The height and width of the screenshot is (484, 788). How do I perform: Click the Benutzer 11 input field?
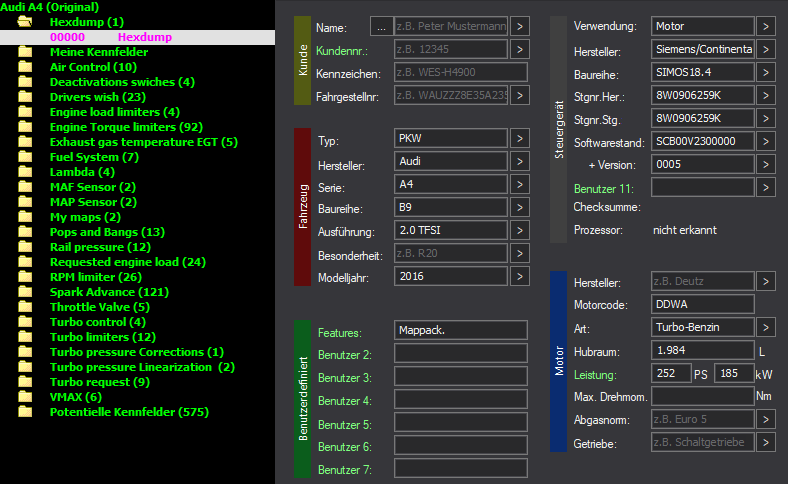coord(703,187)
